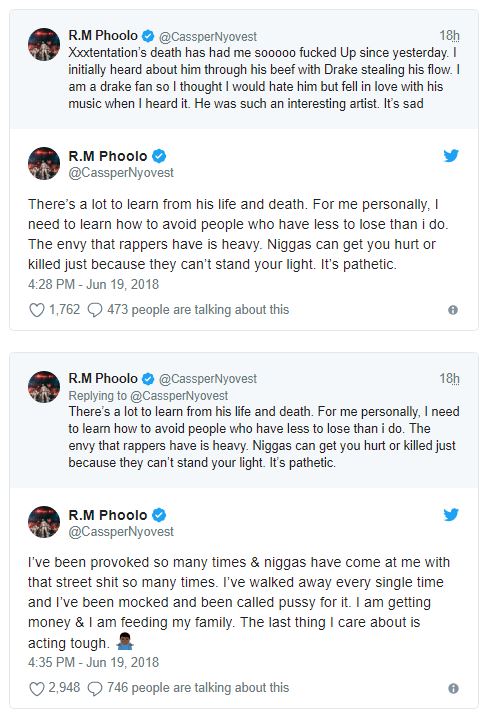Like the tweet with 2,948 likes

pos(37,688)
